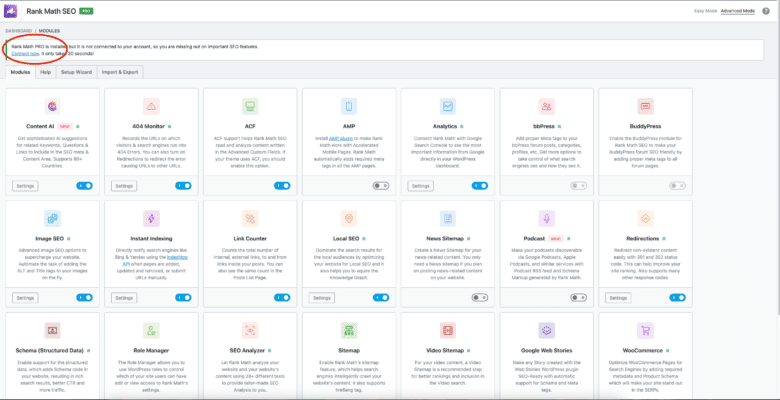Click the WooCommerce cart icon

pyautogui.click(x=646, y=330)
